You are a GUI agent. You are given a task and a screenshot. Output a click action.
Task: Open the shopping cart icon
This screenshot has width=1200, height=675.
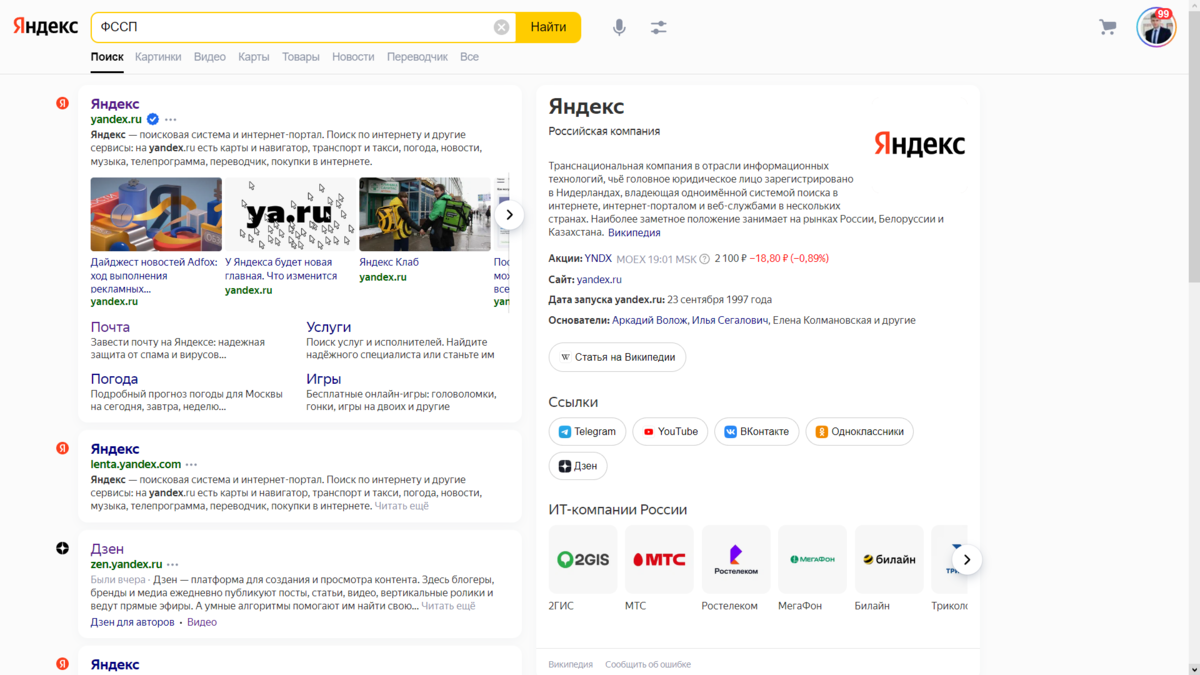[x=1107, y=27]
